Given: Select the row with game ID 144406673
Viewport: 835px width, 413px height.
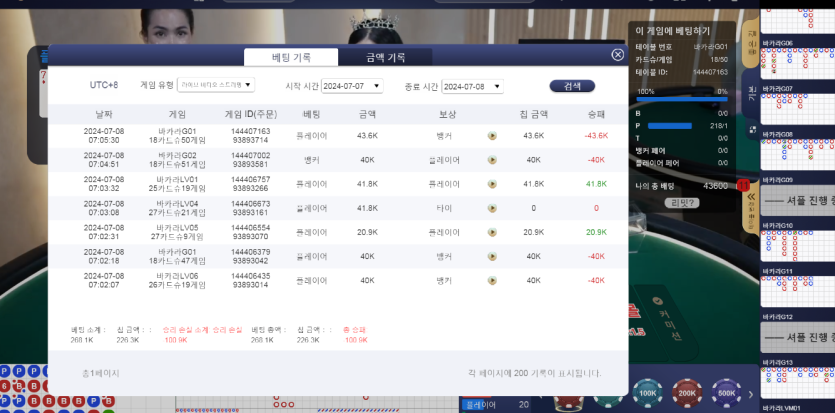Looking at the screenshot, I should tap(338, 208).
